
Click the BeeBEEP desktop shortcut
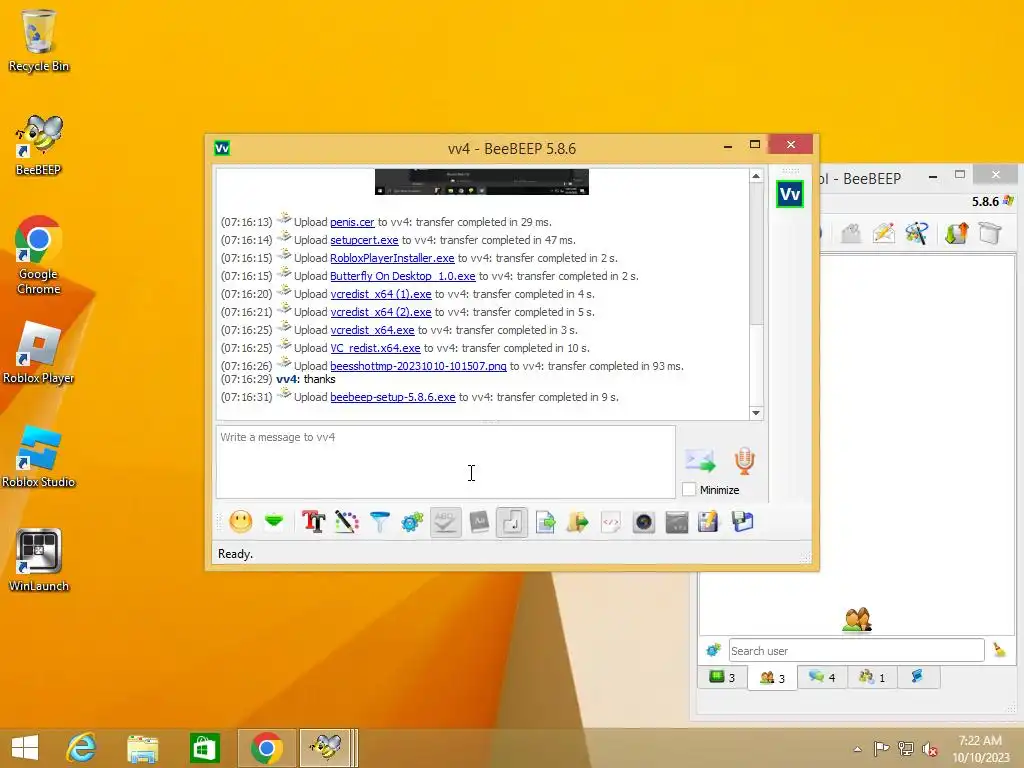tap(39, 146)
